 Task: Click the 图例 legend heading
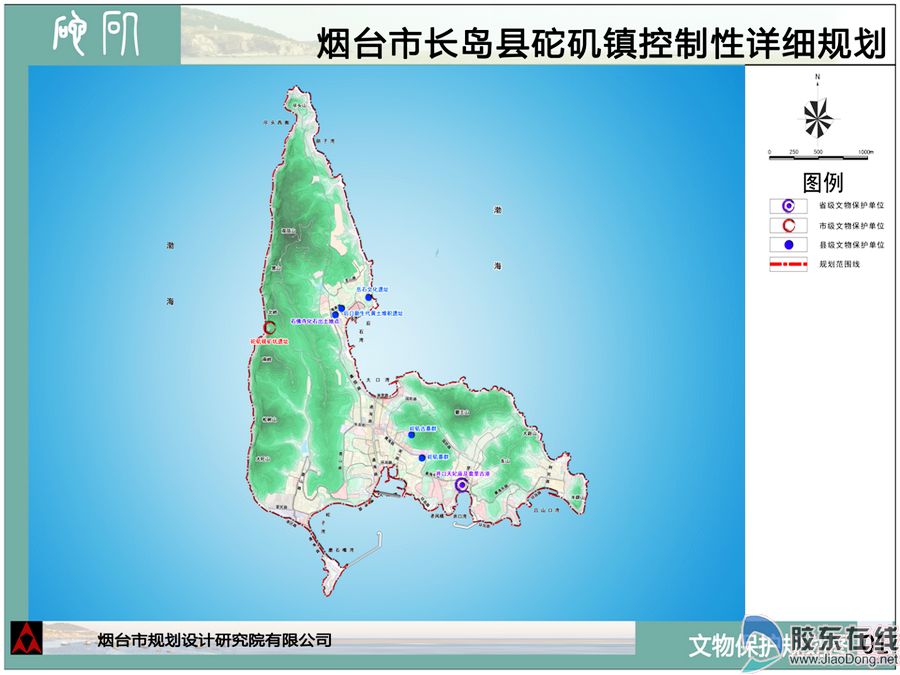(x=822, y=183)
